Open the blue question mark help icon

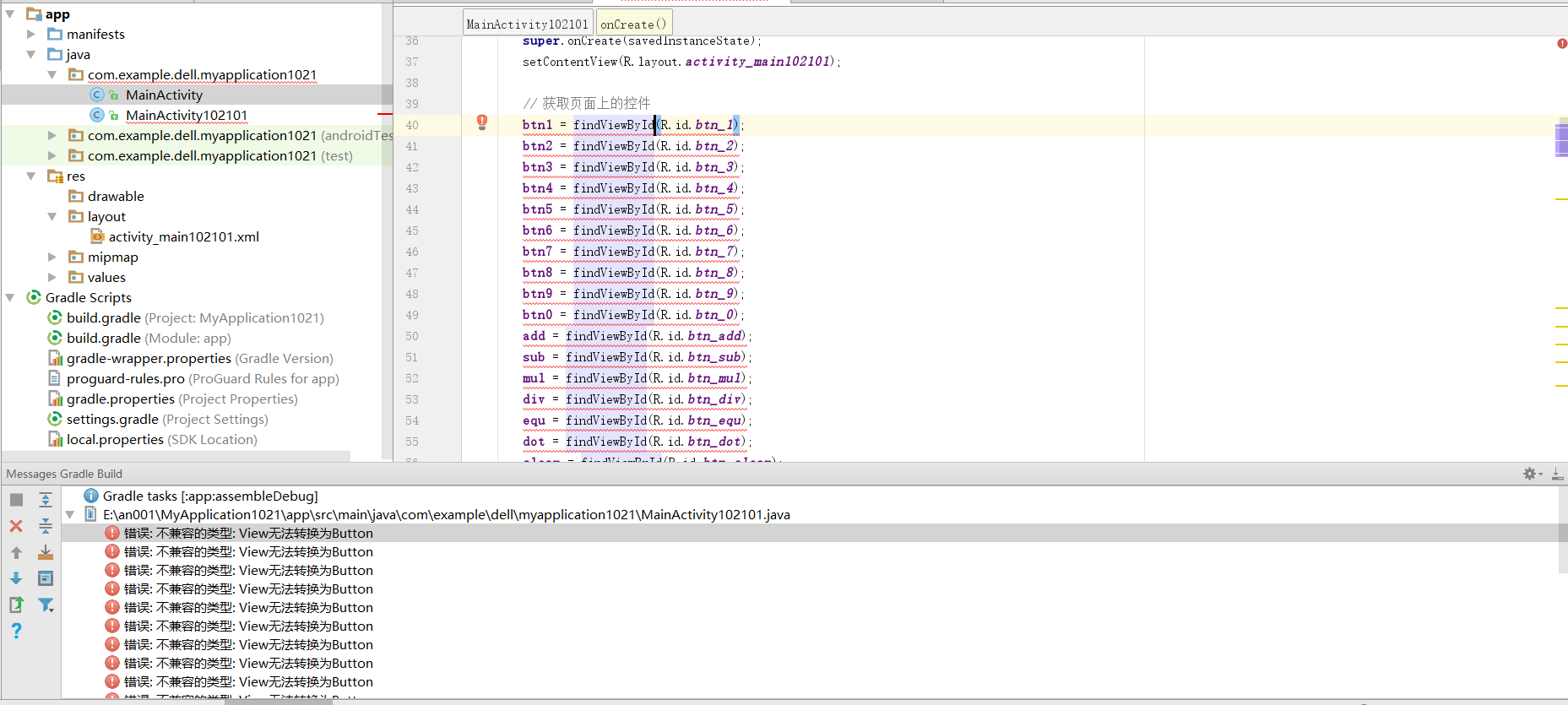(16, 631)
